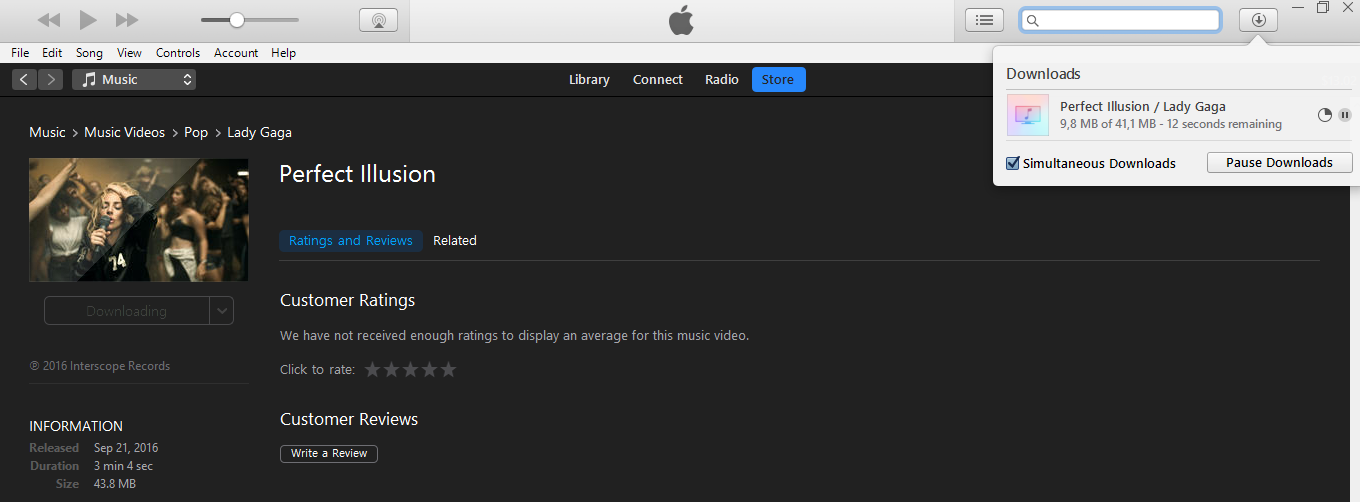Rate three stars under Click to rate

pos(410,370)
